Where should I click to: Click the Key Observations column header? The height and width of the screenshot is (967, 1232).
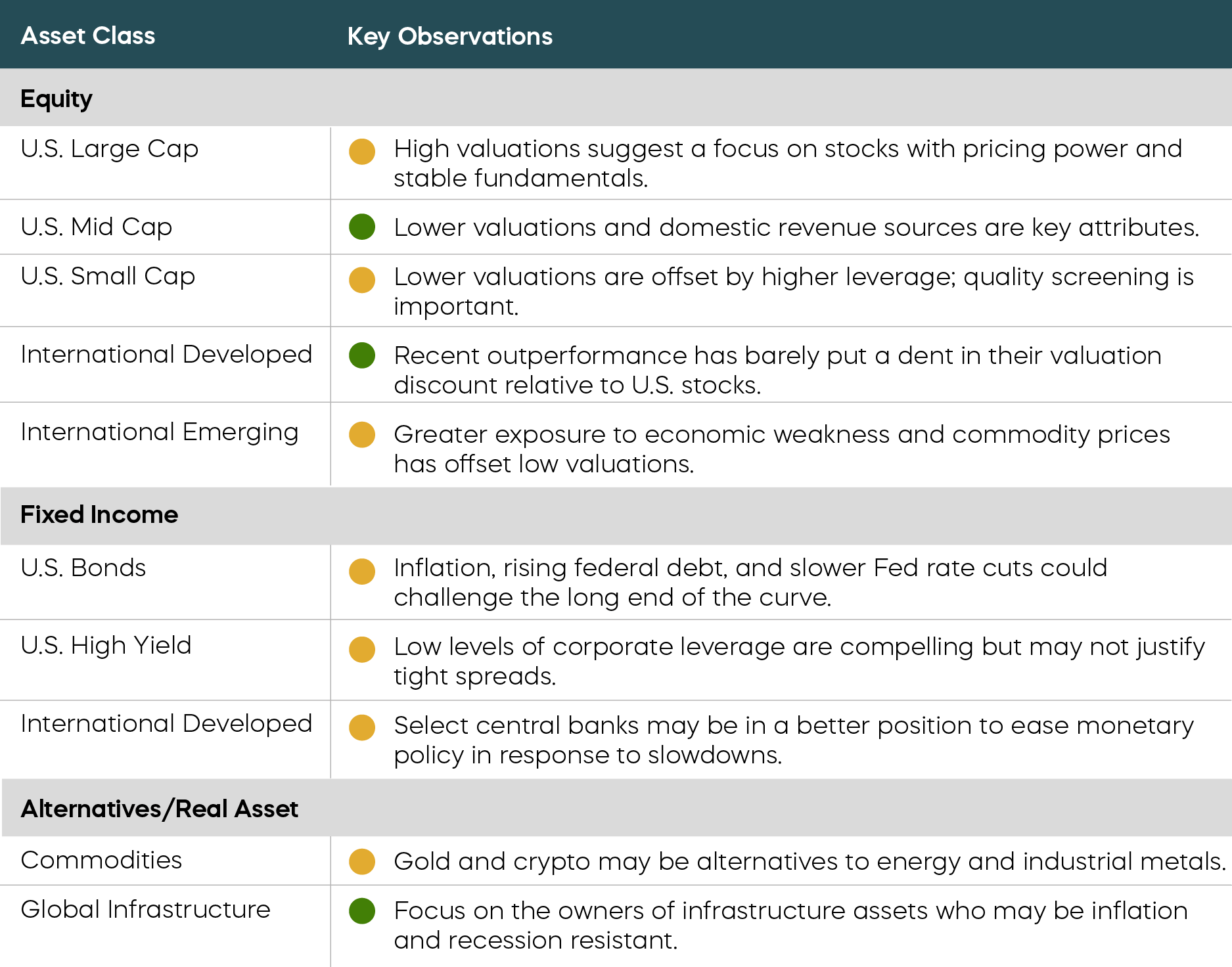(449, 36)
